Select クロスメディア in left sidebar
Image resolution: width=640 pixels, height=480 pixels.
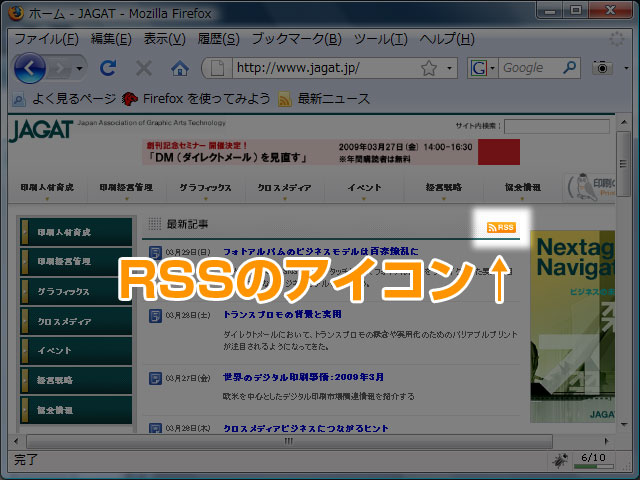[x=76, y=321]
